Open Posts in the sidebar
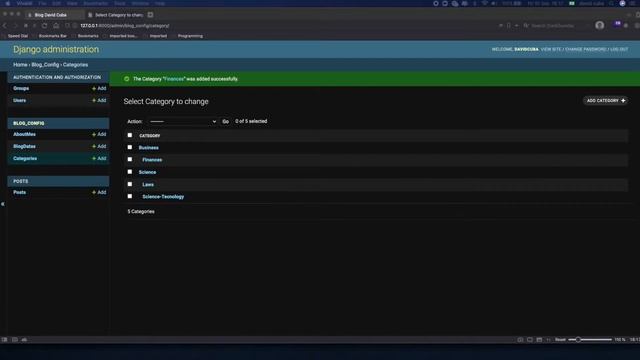 click(x=20, y=192)
